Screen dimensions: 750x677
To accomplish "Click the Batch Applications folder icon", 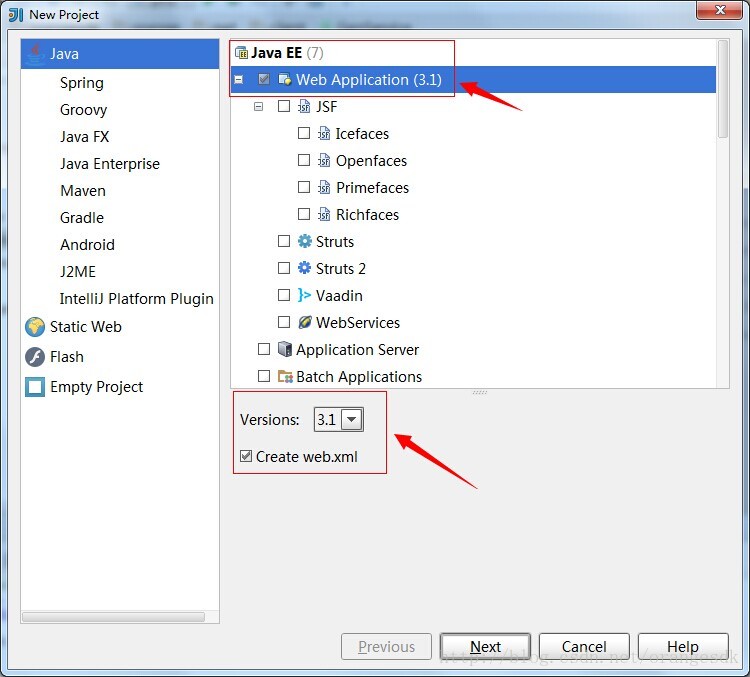I will pyautogui.click(x=285, y=377).
